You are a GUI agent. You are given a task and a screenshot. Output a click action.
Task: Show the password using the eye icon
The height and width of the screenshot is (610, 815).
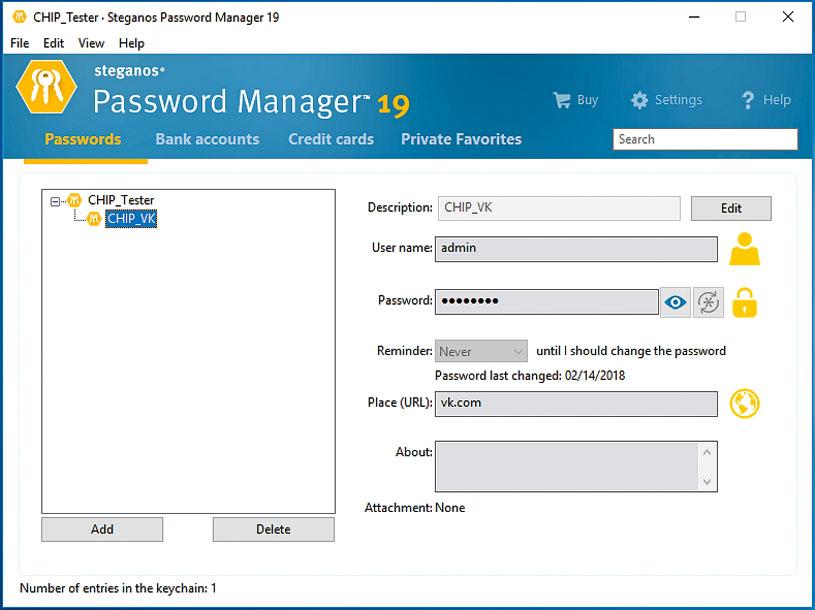pos(676,302)
